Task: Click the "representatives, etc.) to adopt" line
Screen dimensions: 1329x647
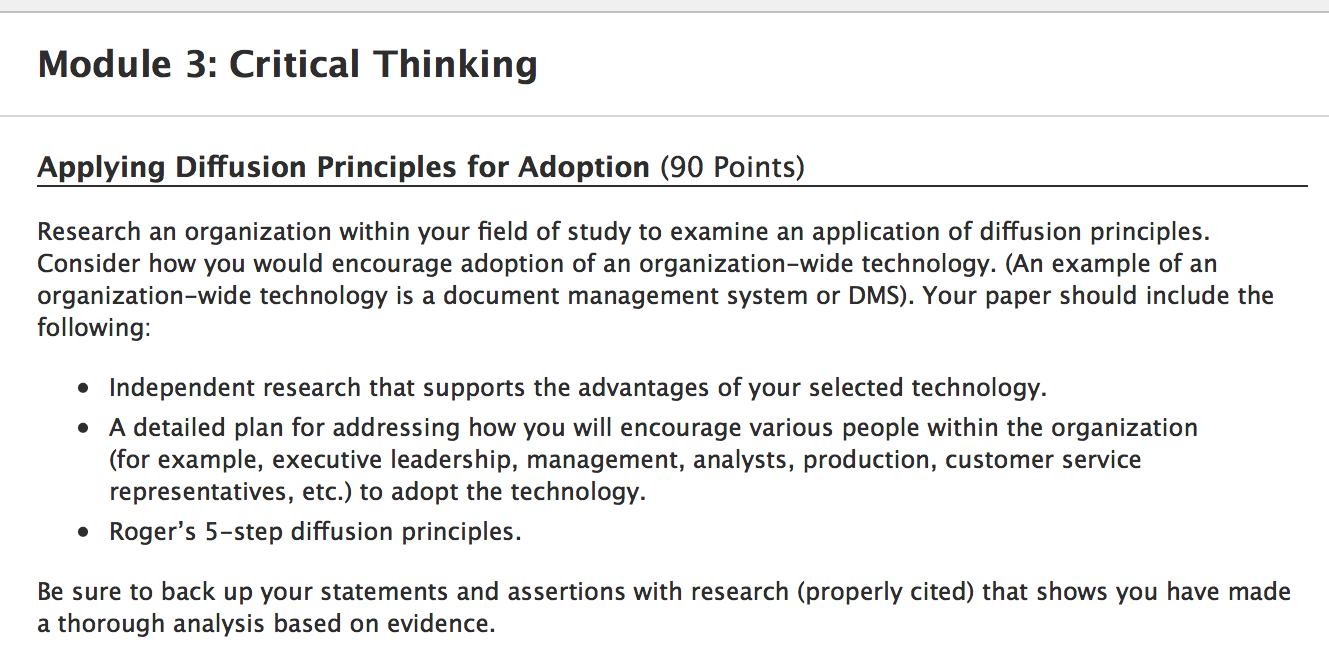Action: pyautogui.click(x=377, y=492)
